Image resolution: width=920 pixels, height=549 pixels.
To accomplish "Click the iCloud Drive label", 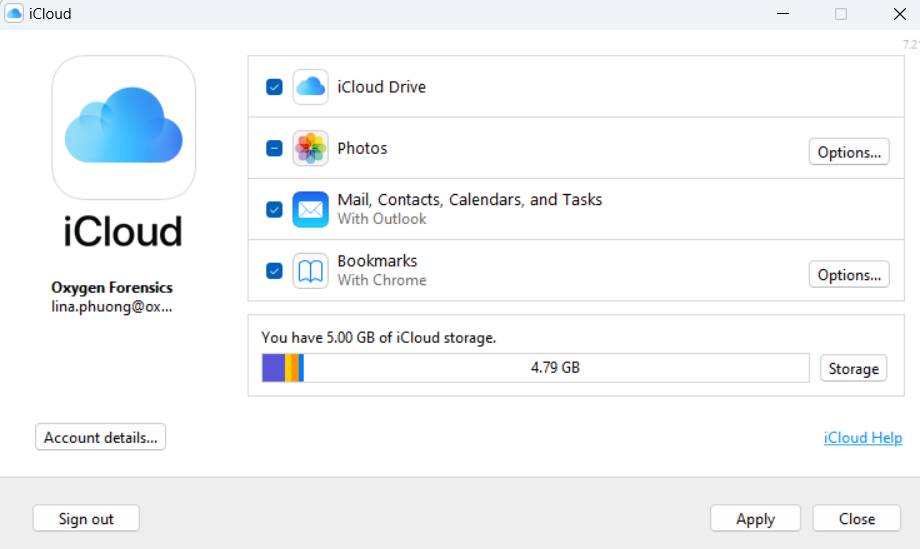I will point(381,87).
